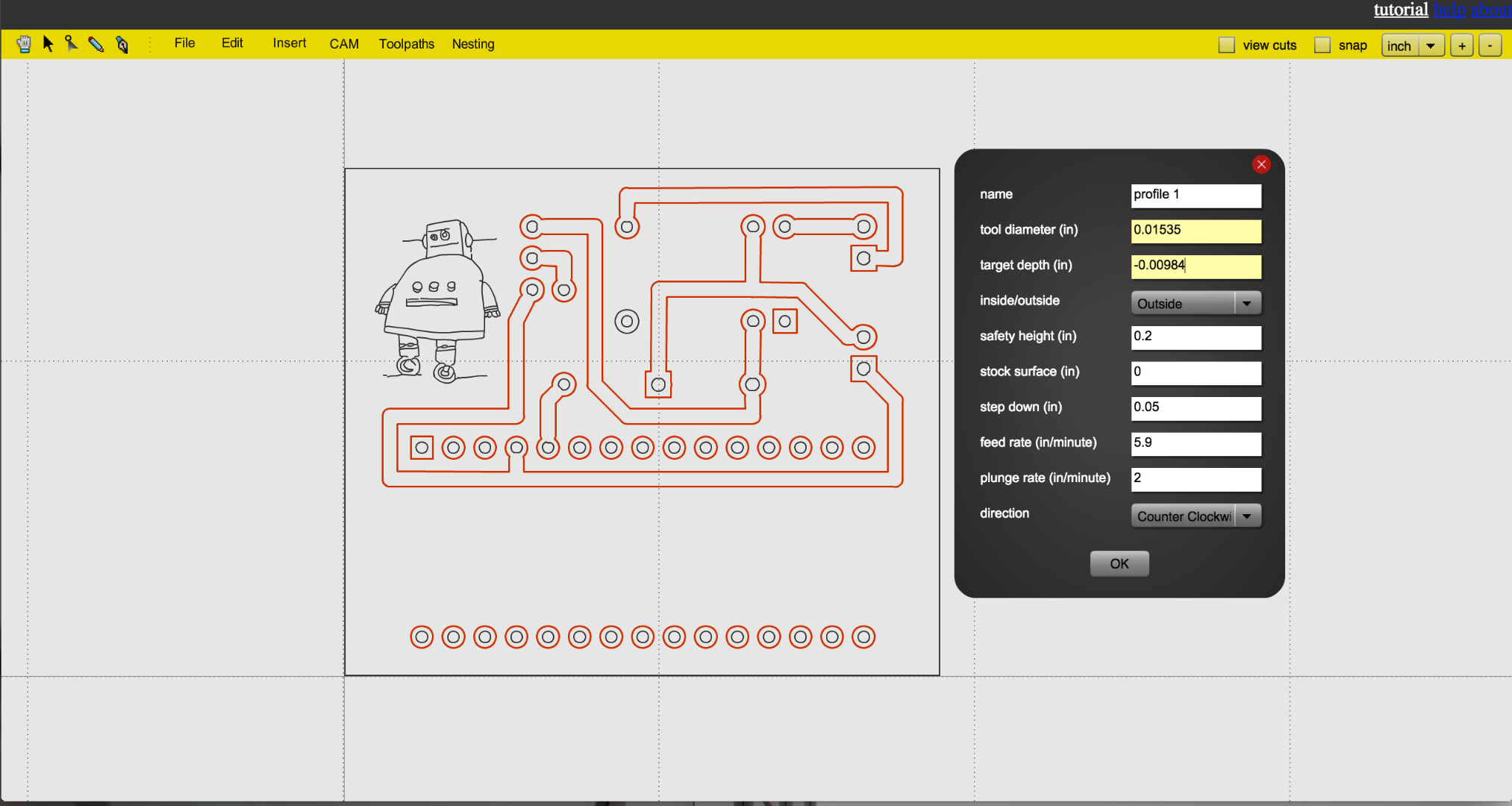
Task: Click the zoom out minus button
Action: pyautogui.click(x=1490, y=46)
